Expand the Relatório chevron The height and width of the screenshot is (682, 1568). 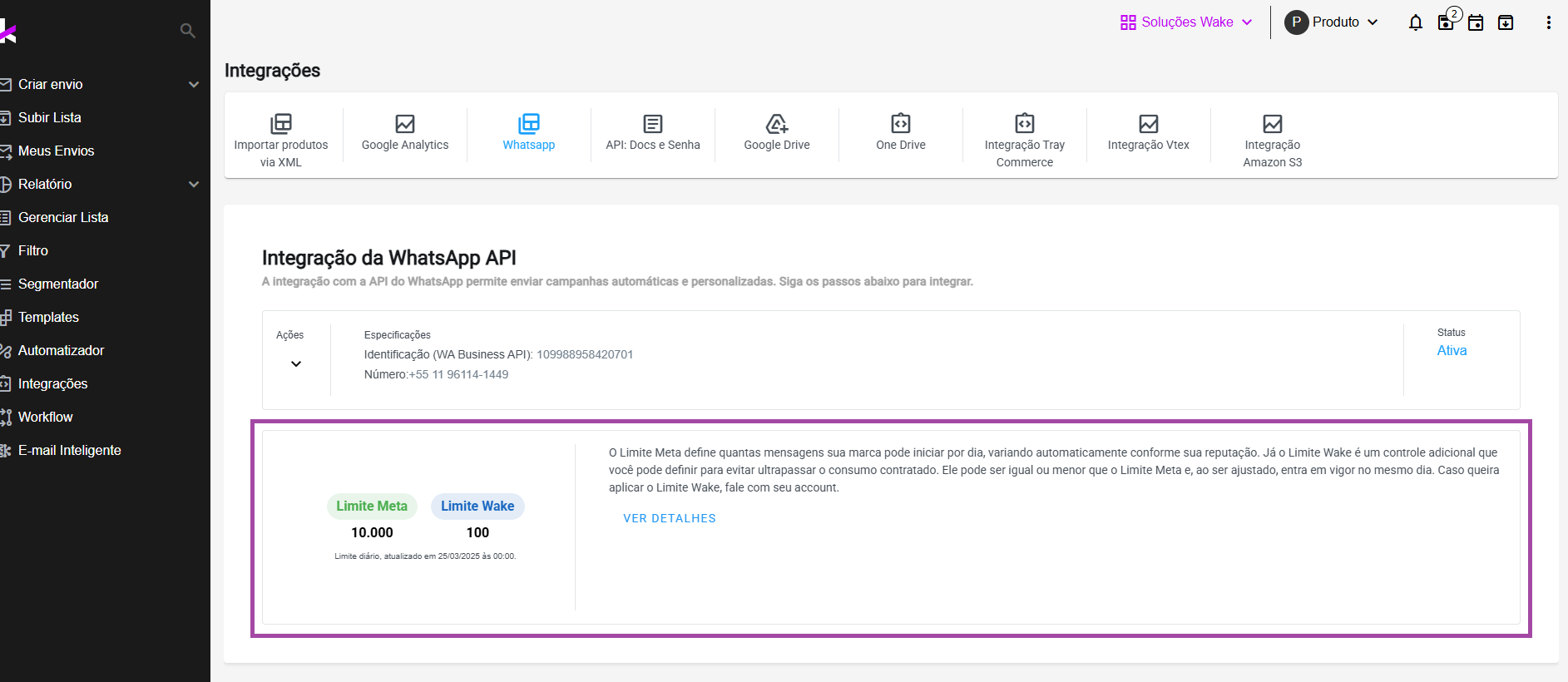(194, 185)
